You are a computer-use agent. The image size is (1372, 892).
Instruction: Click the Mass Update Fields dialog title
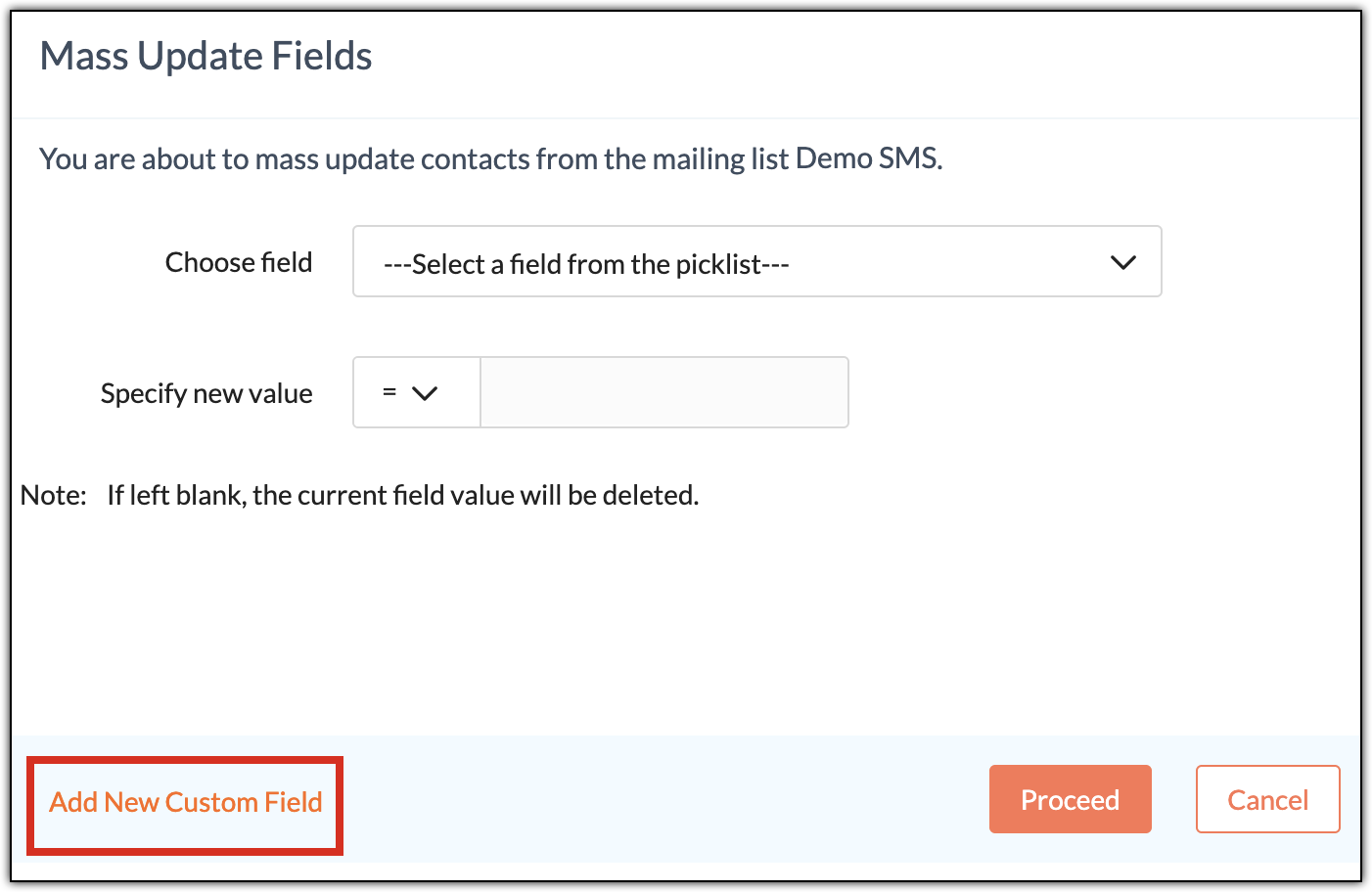[x=206, y=57]
